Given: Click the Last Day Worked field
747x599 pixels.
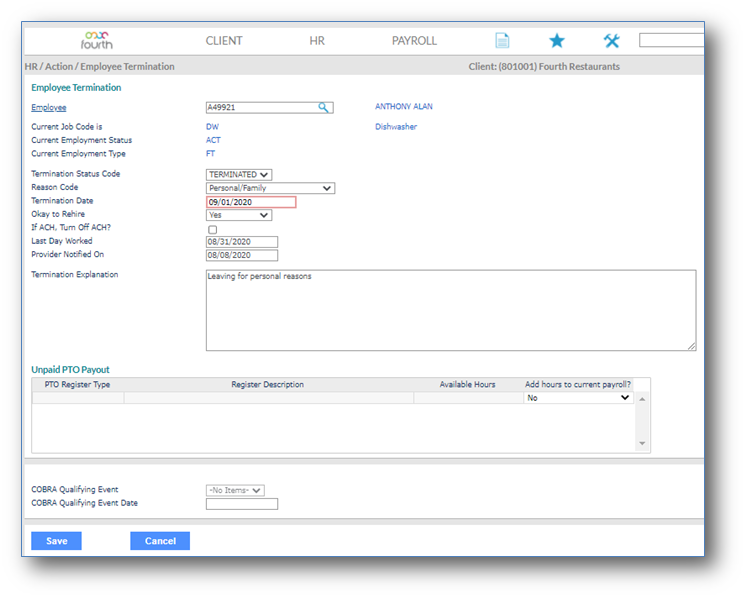Looking at the screenshot, I should click(242, 242).
